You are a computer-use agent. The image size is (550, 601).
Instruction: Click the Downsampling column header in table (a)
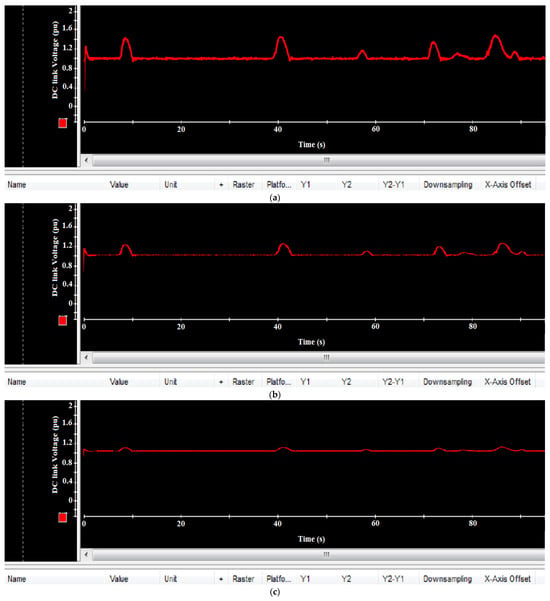pyautogui.click(x=448, y=185)
